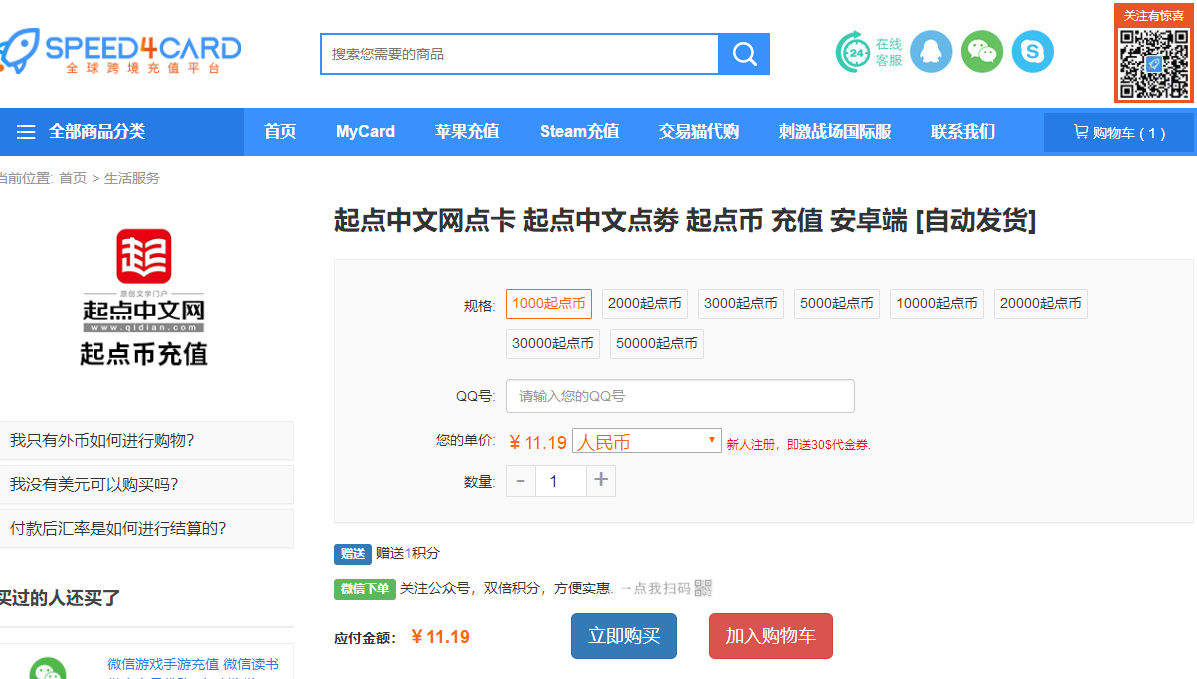1197x679 pixels.
Task: Open Steam充值 in the navigation bar
Action: 579,131
